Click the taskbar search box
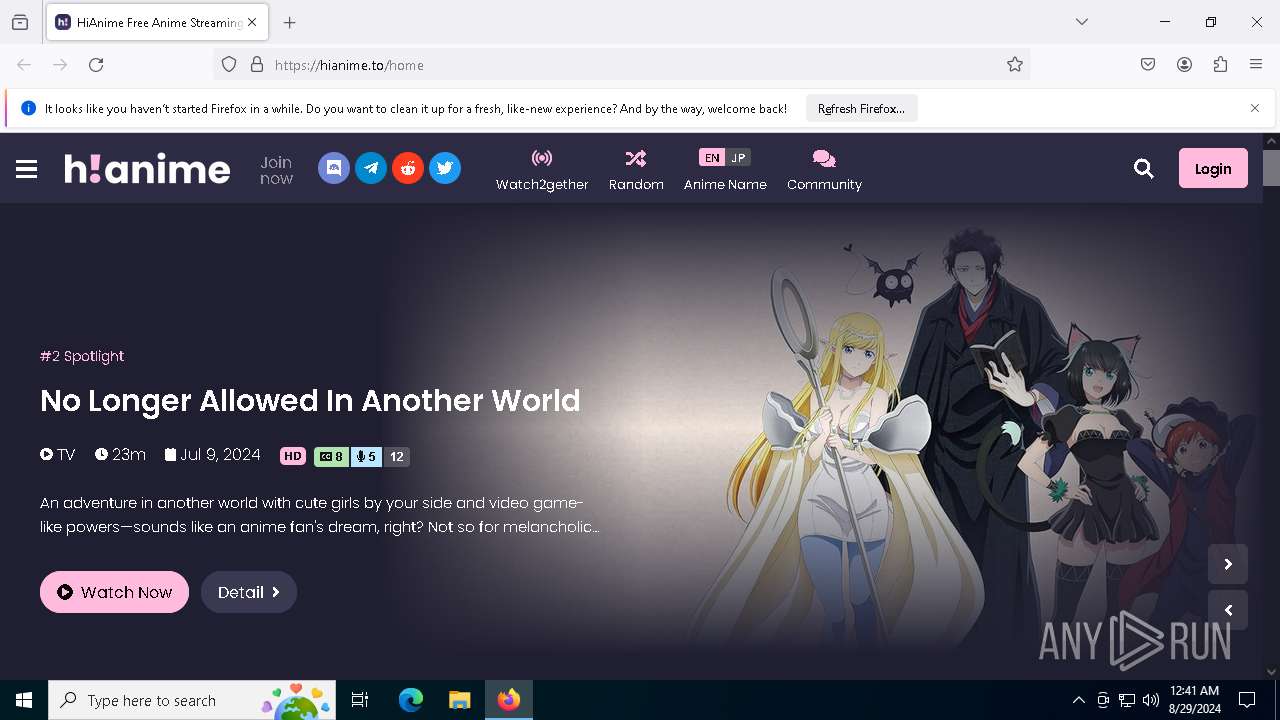1280x720 pixels. (x=194, y=700)
